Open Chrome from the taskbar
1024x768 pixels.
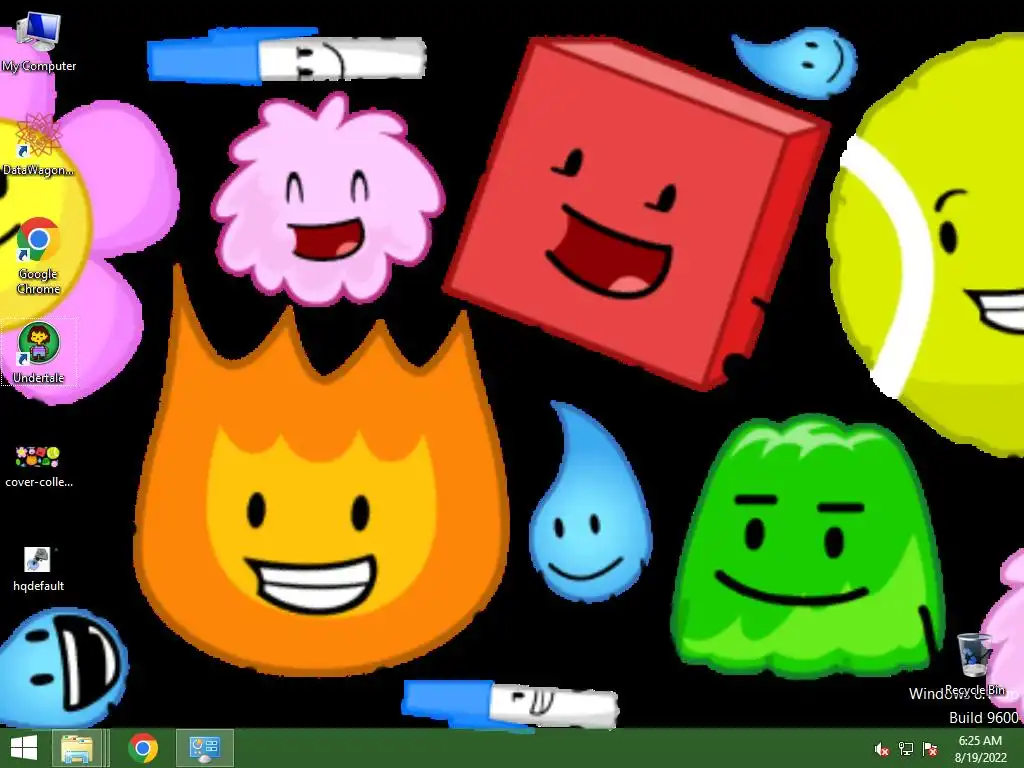pyautogui.click(x=143, y=748)
